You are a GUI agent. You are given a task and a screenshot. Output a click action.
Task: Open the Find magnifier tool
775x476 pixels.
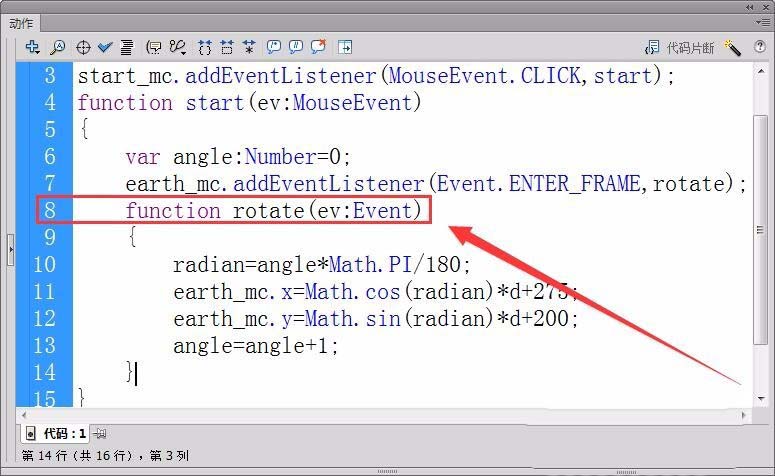(57, 47)
